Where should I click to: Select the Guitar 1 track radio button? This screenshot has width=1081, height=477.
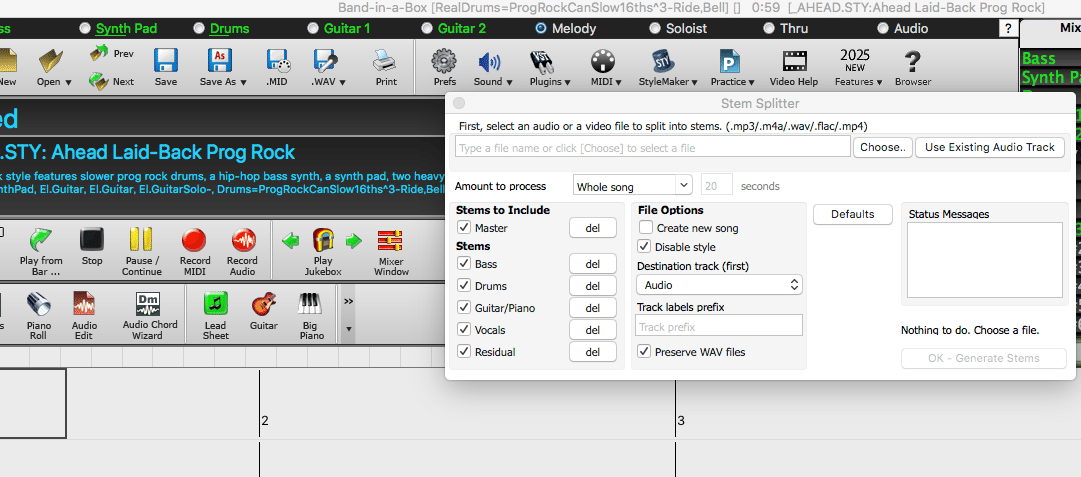coord(312,28)
